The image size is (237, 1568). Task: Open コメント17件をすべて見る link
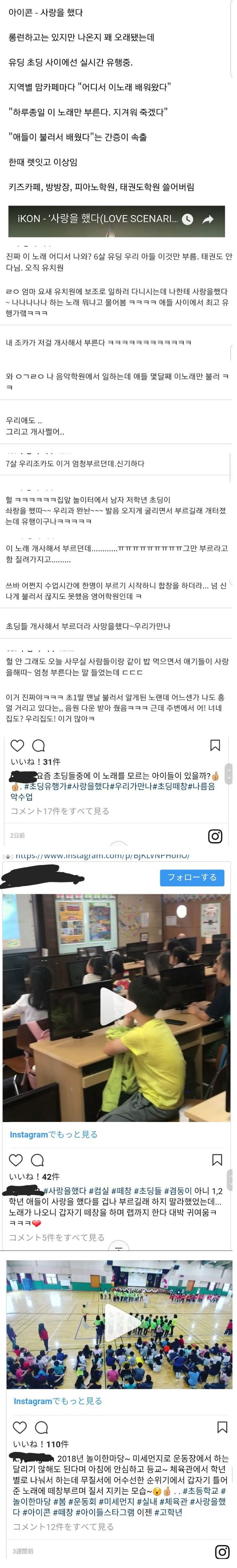[59, 811]
